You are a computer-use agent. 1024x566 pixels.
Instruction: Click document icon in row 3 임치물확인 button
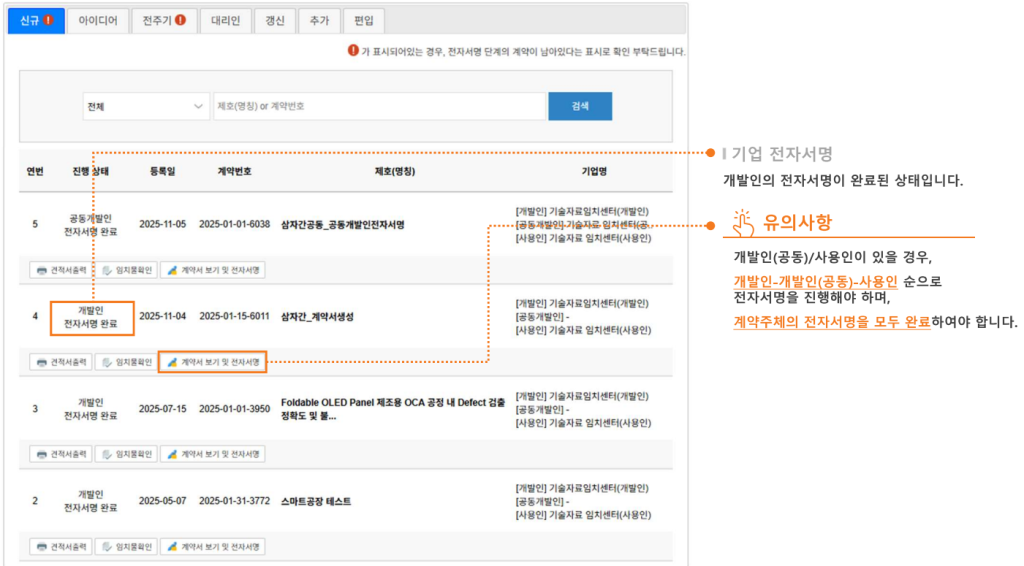click(107, 454)
